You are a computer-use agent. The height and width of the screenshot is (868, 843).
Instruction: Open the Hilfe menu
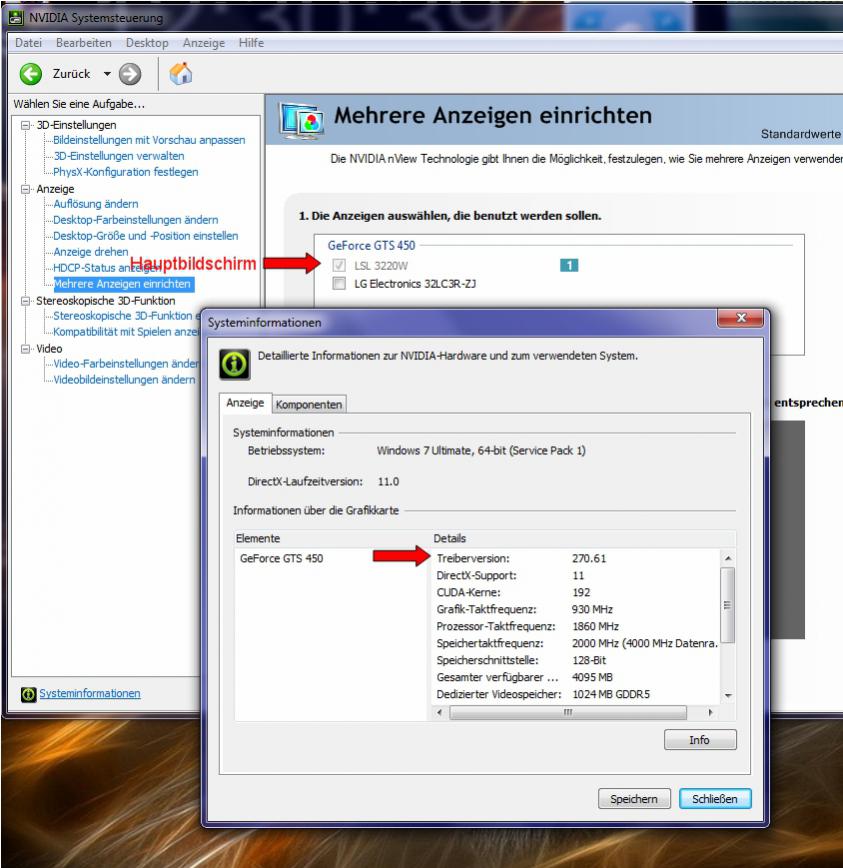[x=251, y=43]
